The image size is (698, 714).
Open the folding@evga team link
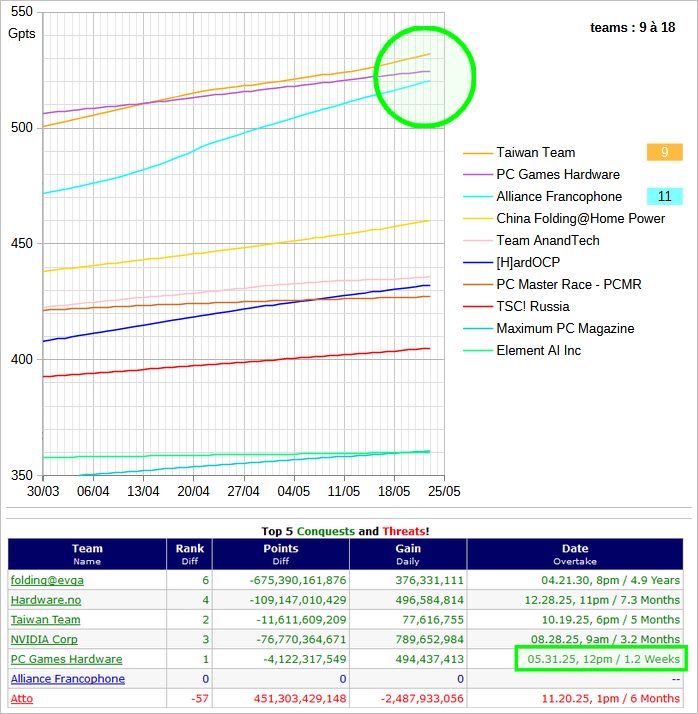pyautogui.click(x=46, y=580)
